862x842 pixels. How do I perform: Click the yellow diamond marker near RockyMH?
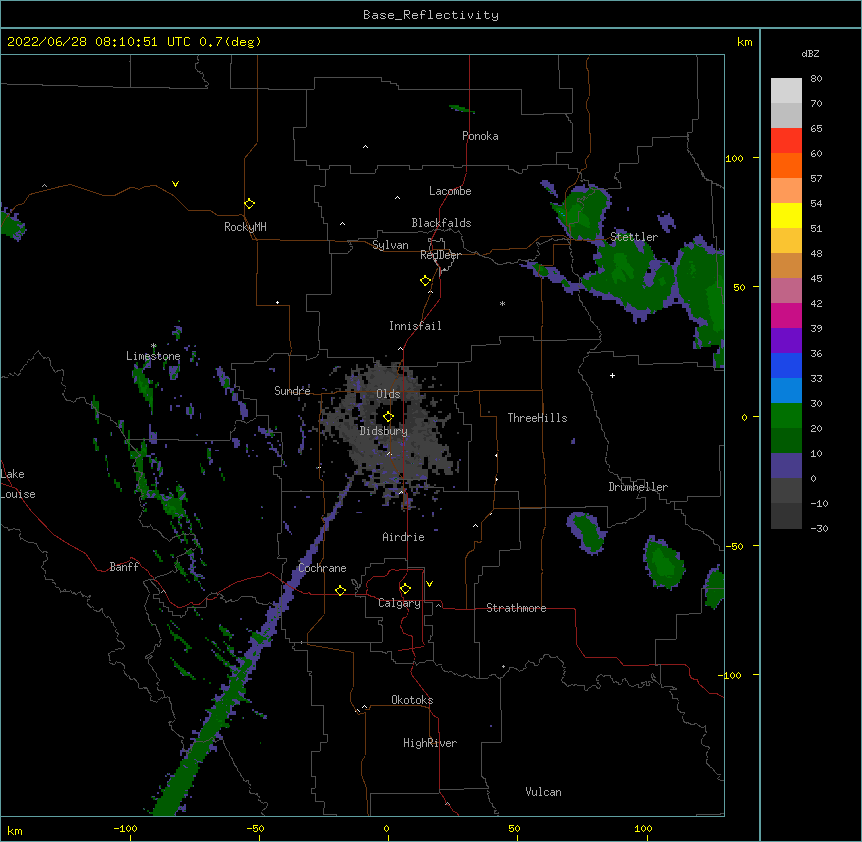click(249, 204)
